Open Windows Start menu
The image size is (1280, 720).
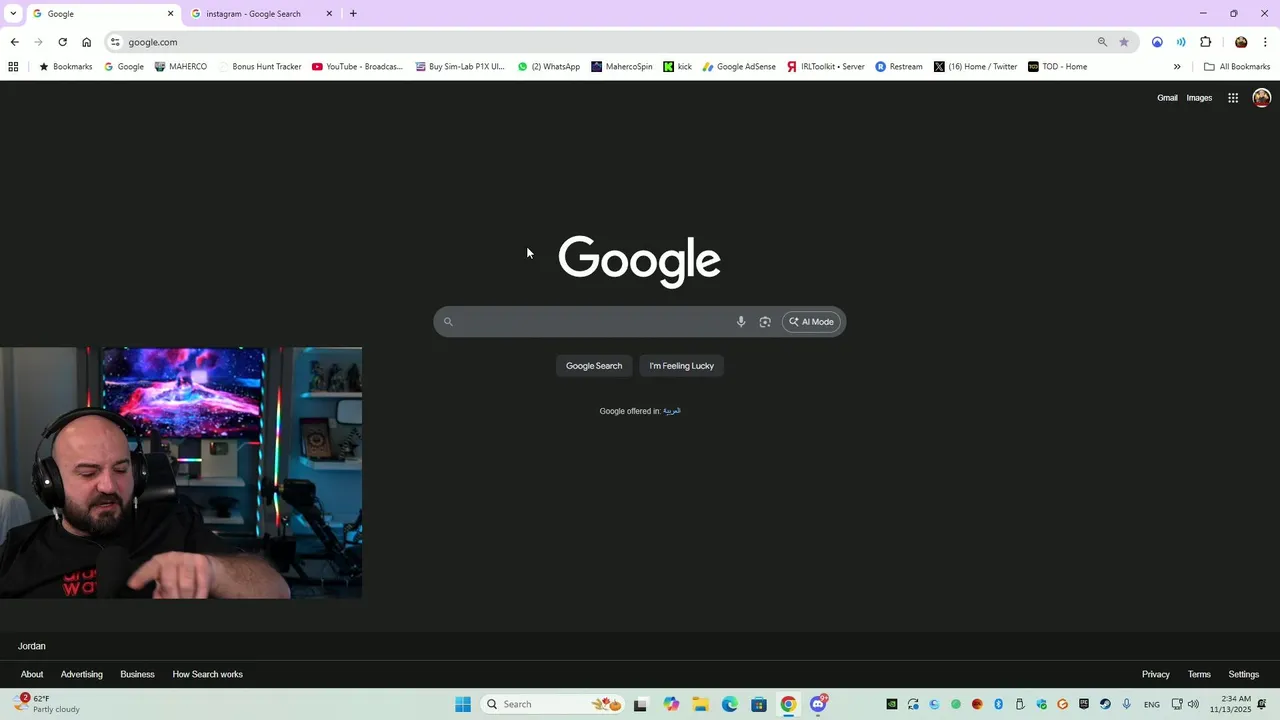(463, 704)
